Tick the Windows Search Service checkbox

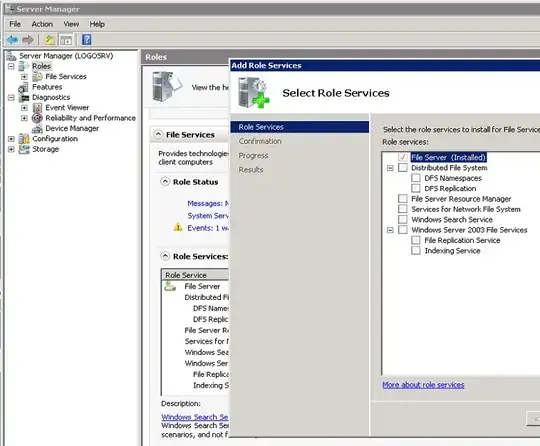pos(403,219)
